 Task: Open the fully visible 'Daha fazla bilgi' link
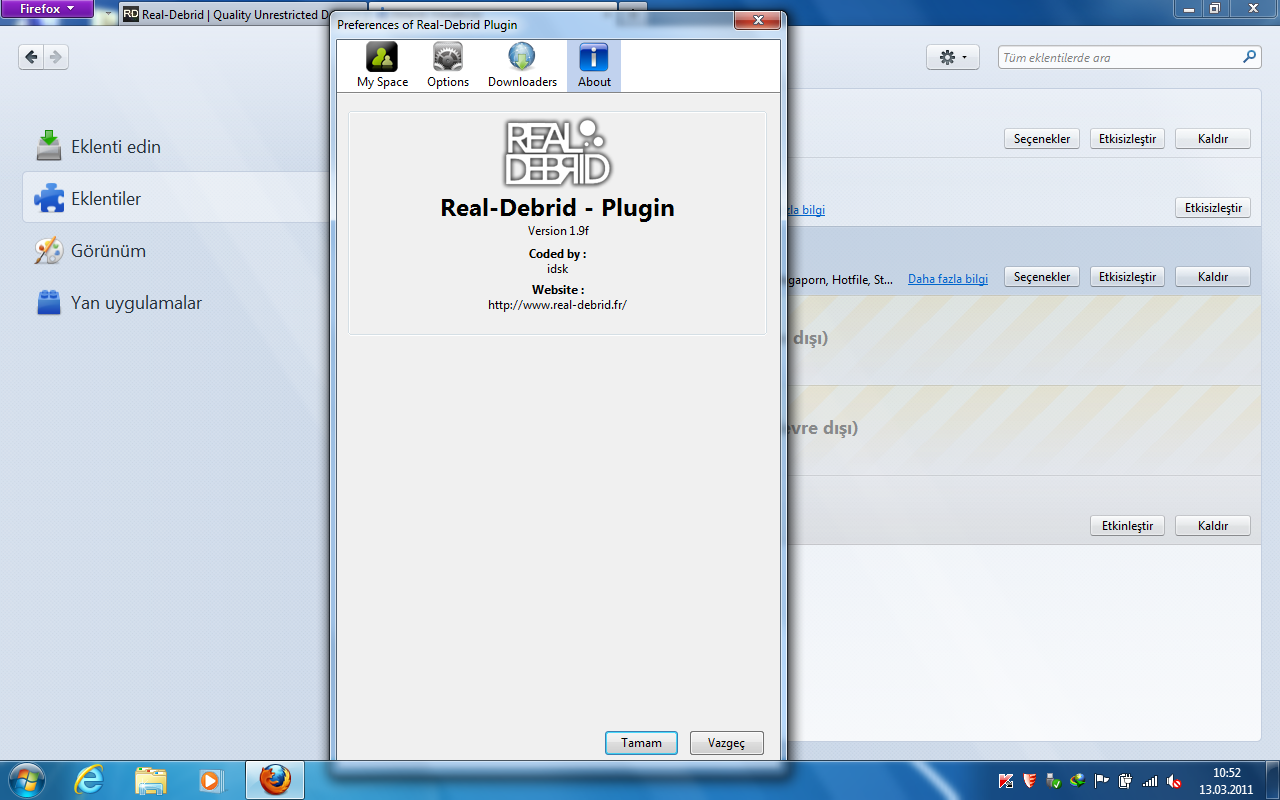(948, 279)
